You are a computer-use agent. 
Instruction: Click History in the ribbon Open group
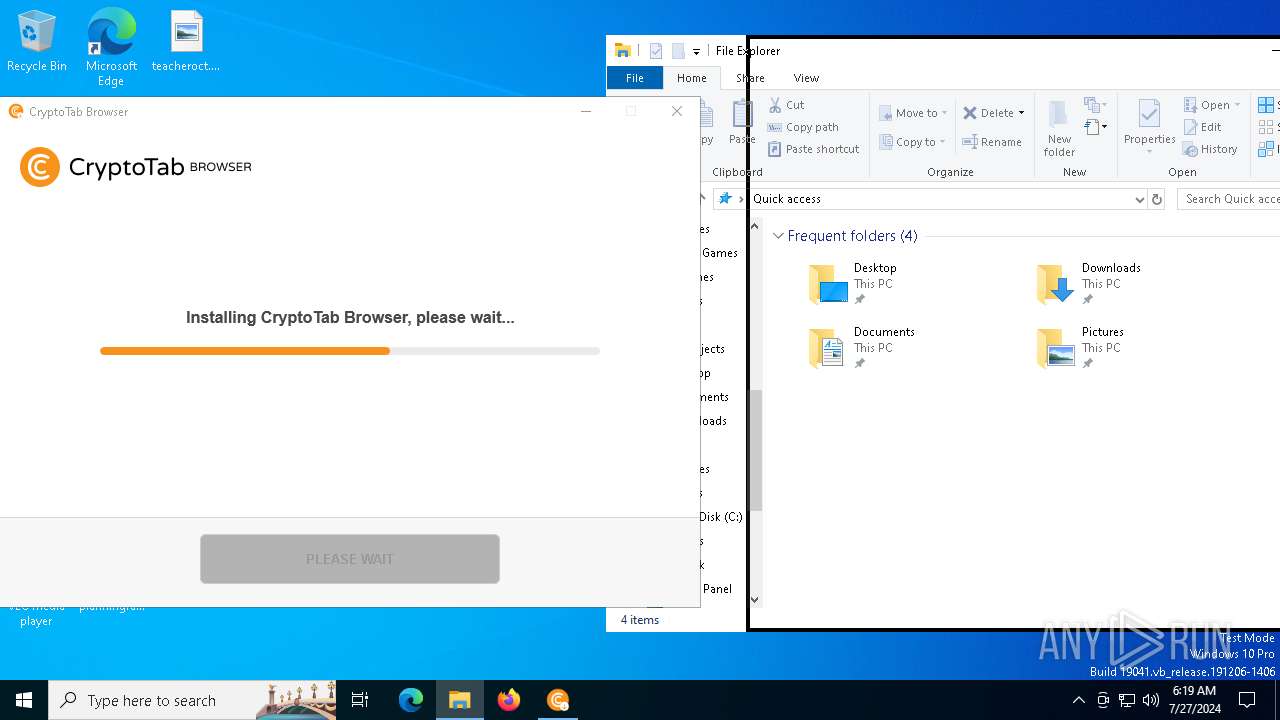tap(1211, 149)
